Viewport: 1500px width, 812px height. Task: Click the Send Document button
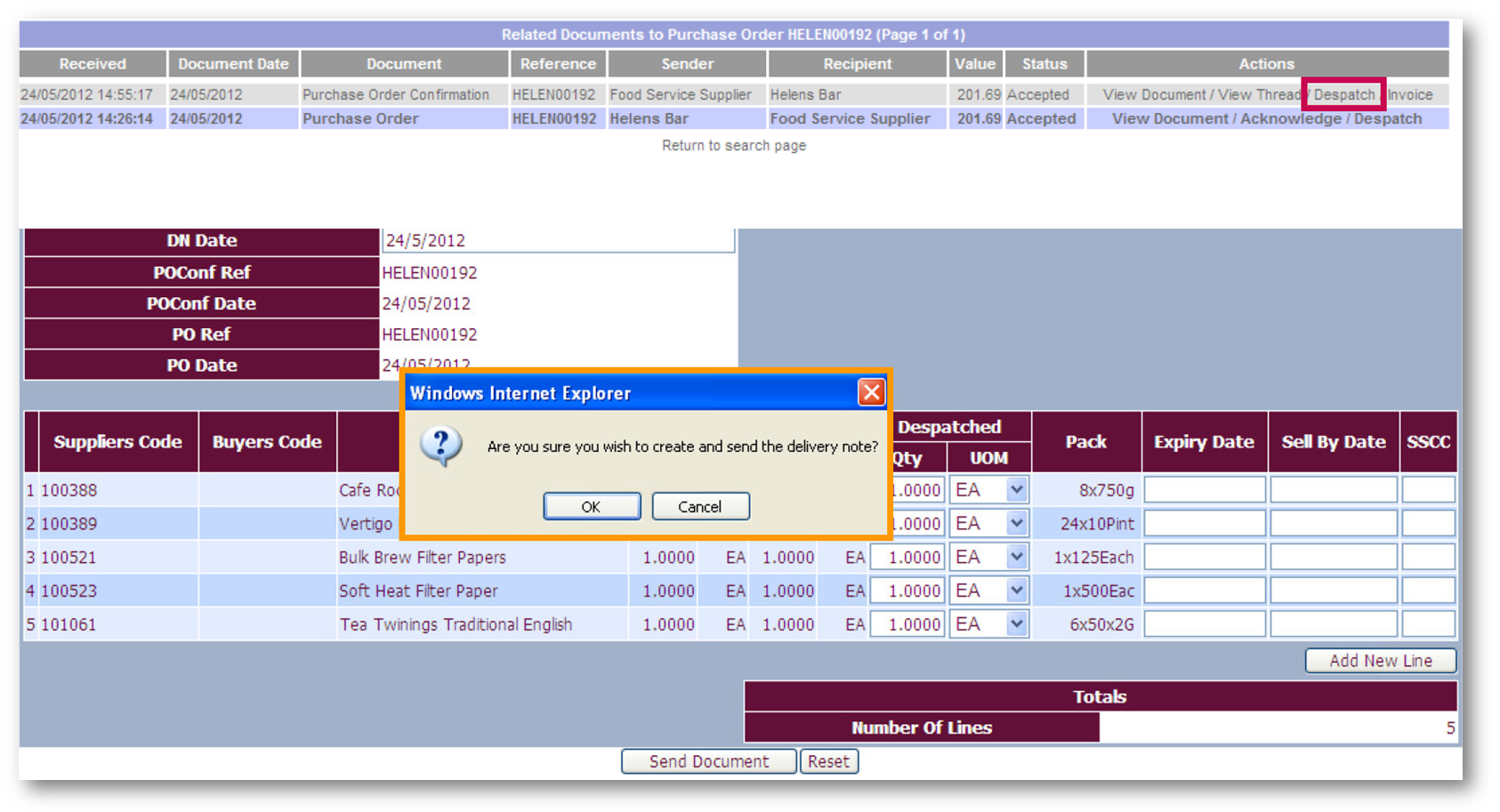[x=708, y=761]
